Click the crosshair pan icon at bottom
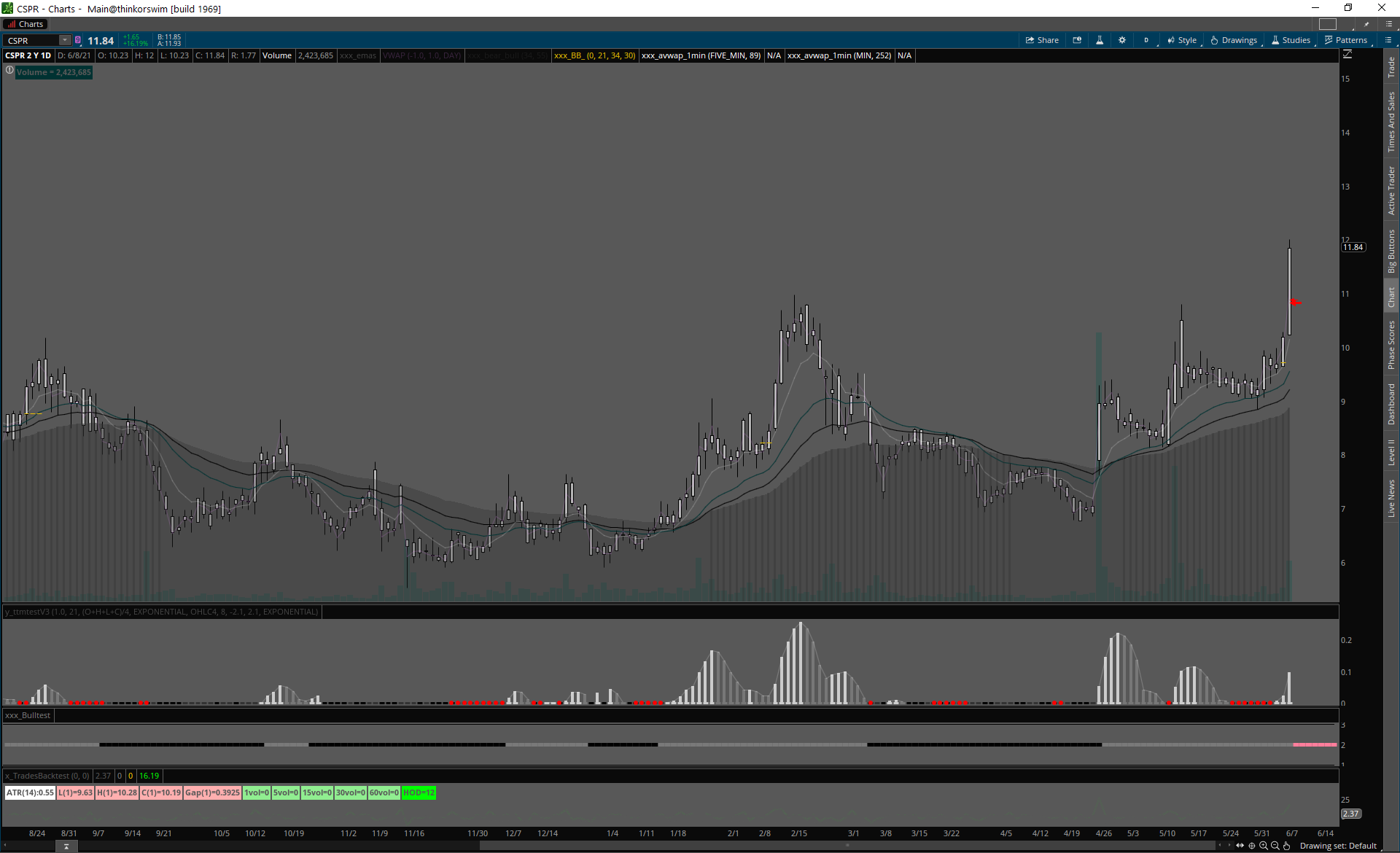This screenshot has width=1400, height=853. 1252,846
